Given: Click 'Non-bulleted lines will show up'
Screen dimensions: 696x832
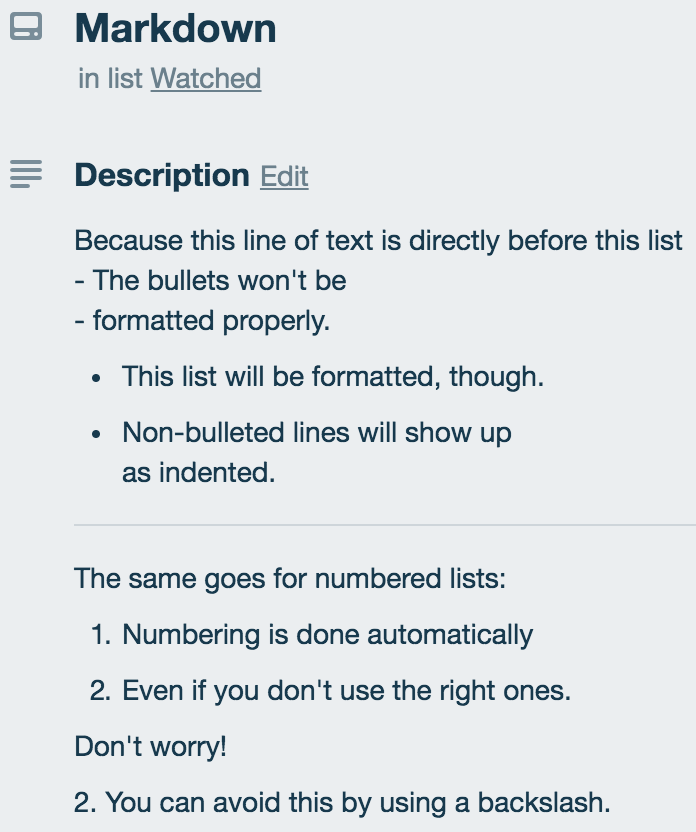Looking at the screenshot, I should click(x=316, y=431).
